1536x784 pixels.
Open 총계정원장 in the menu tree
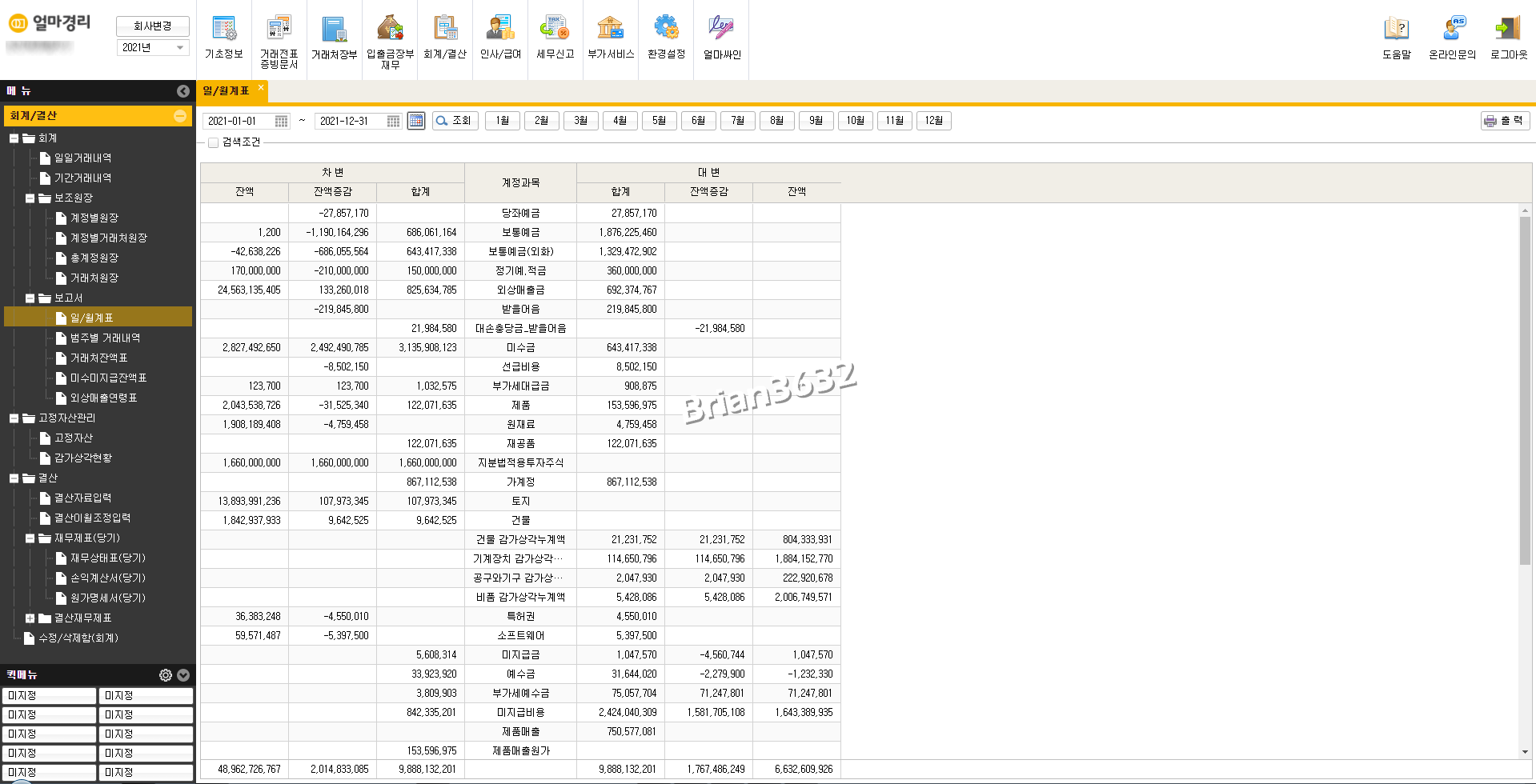94,258
